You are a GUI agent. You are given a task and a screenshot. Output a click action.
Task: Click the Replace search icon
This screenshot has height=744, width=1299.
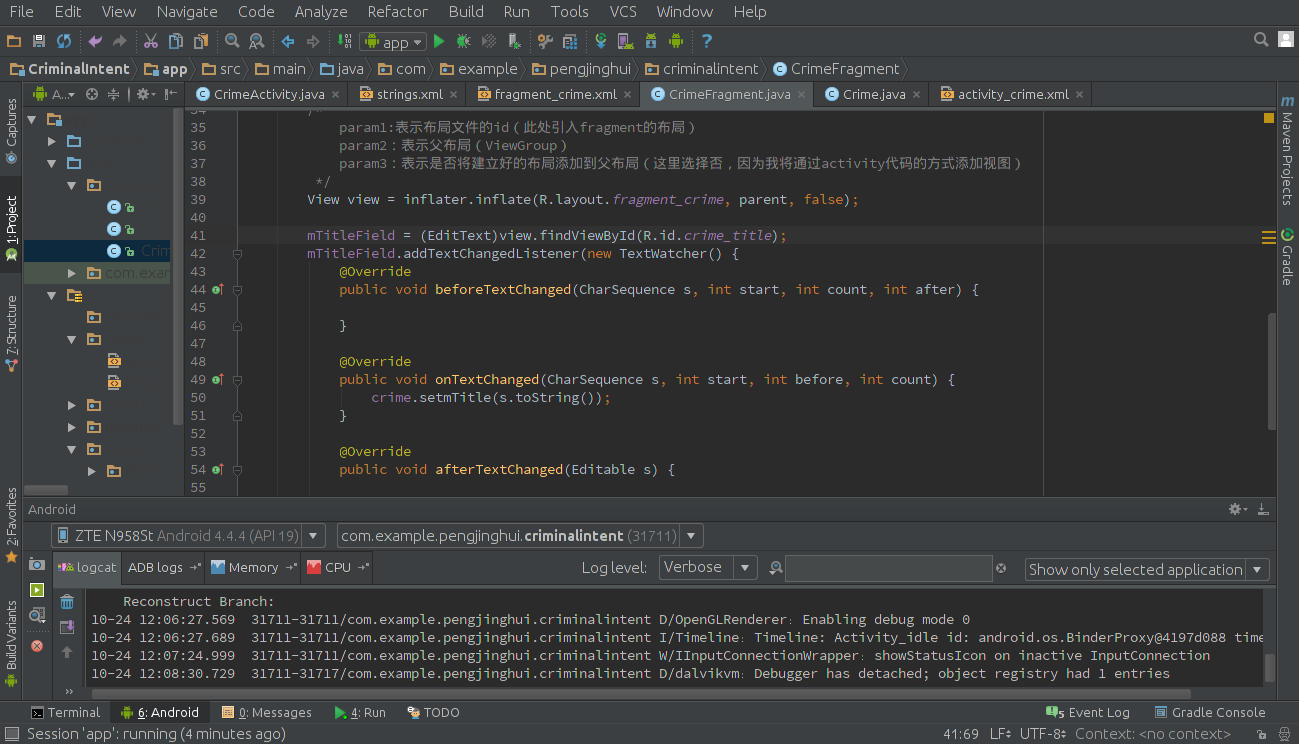click(x=257, y=41)
